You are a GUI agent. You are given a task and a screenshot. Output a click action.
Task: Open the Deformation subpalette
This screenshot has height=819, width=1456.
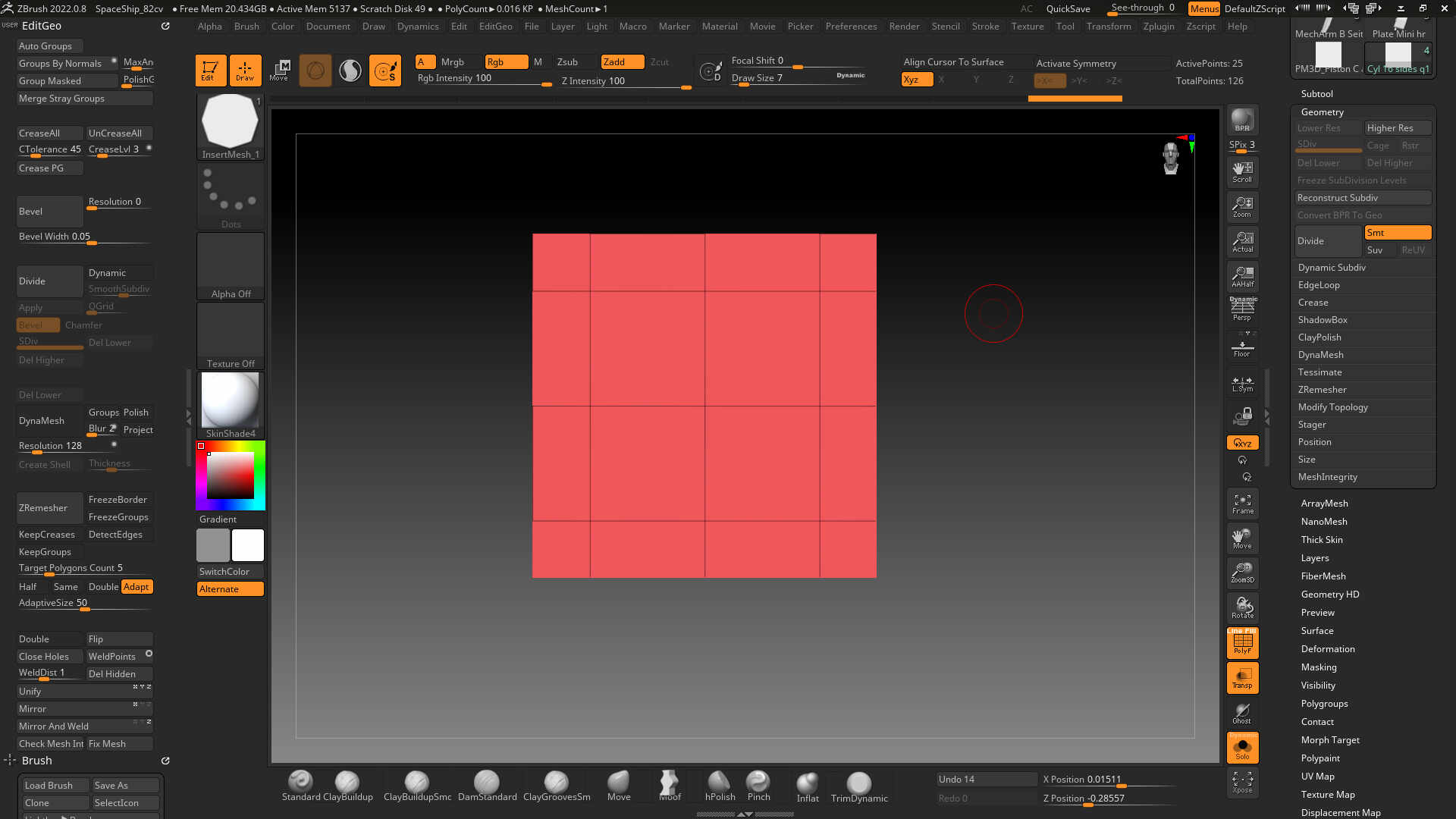1327,649
